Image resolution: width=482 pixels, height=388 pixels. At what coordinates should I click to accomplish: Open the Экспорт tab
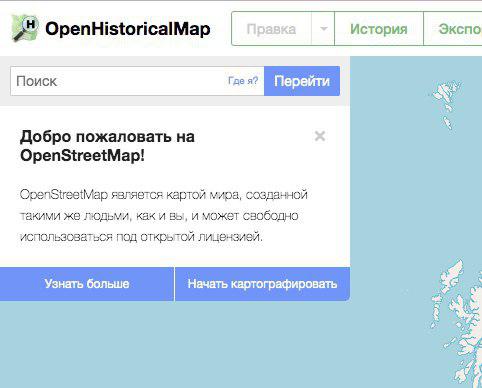[453, 29]
